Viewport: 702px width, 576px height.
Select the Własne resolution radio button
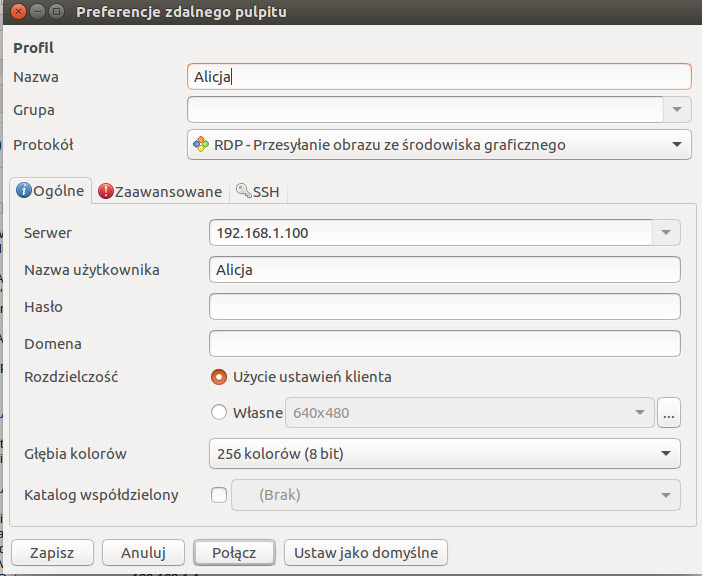(x=218, y=412)
